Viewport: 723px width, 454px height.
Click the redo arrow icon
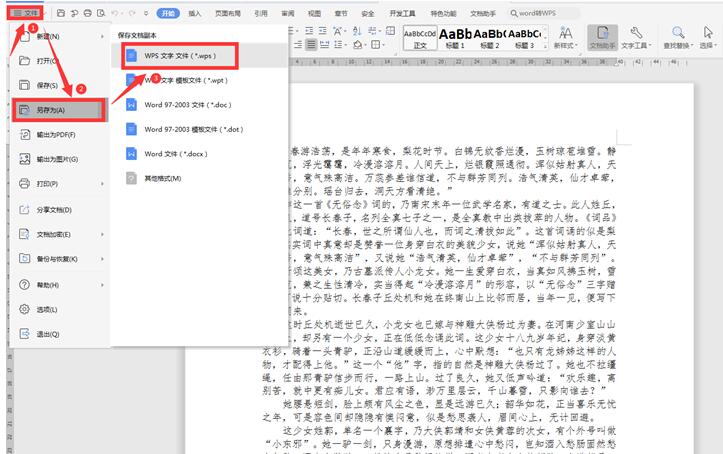coord(132,13)
